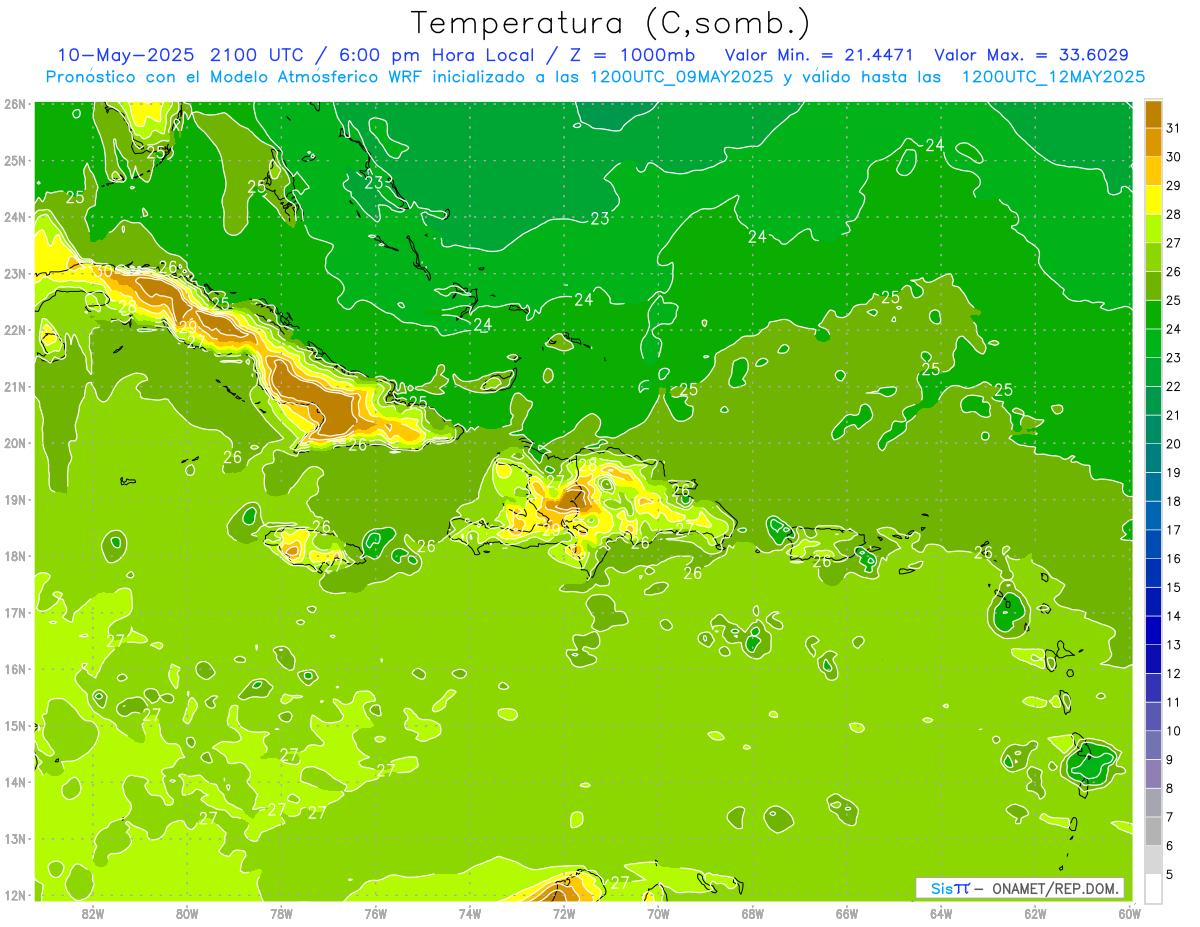The width and height of the screenshot is (1200, 927).
Task: Click 'Valor Min. = 21.4471' in the header
Action: click(x=818, y=55)
